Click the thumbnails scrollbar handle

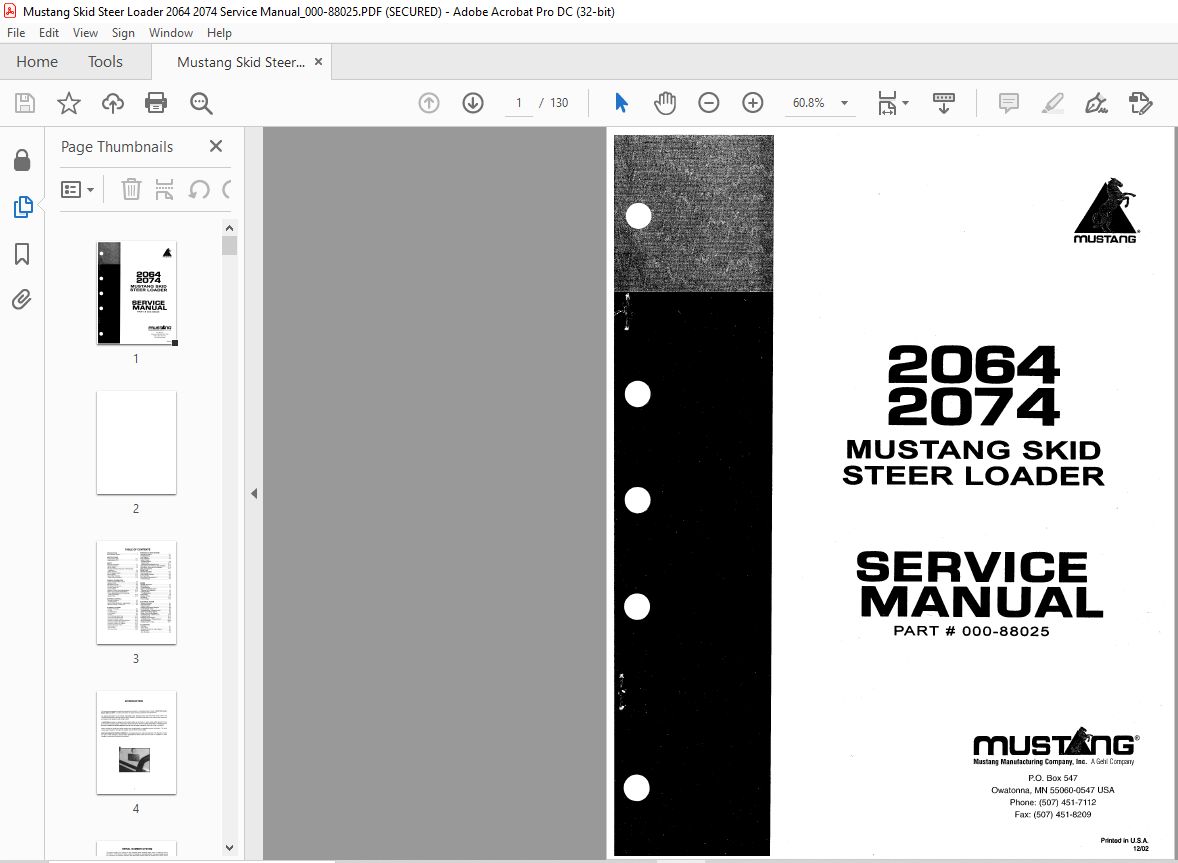click(229, 246)
